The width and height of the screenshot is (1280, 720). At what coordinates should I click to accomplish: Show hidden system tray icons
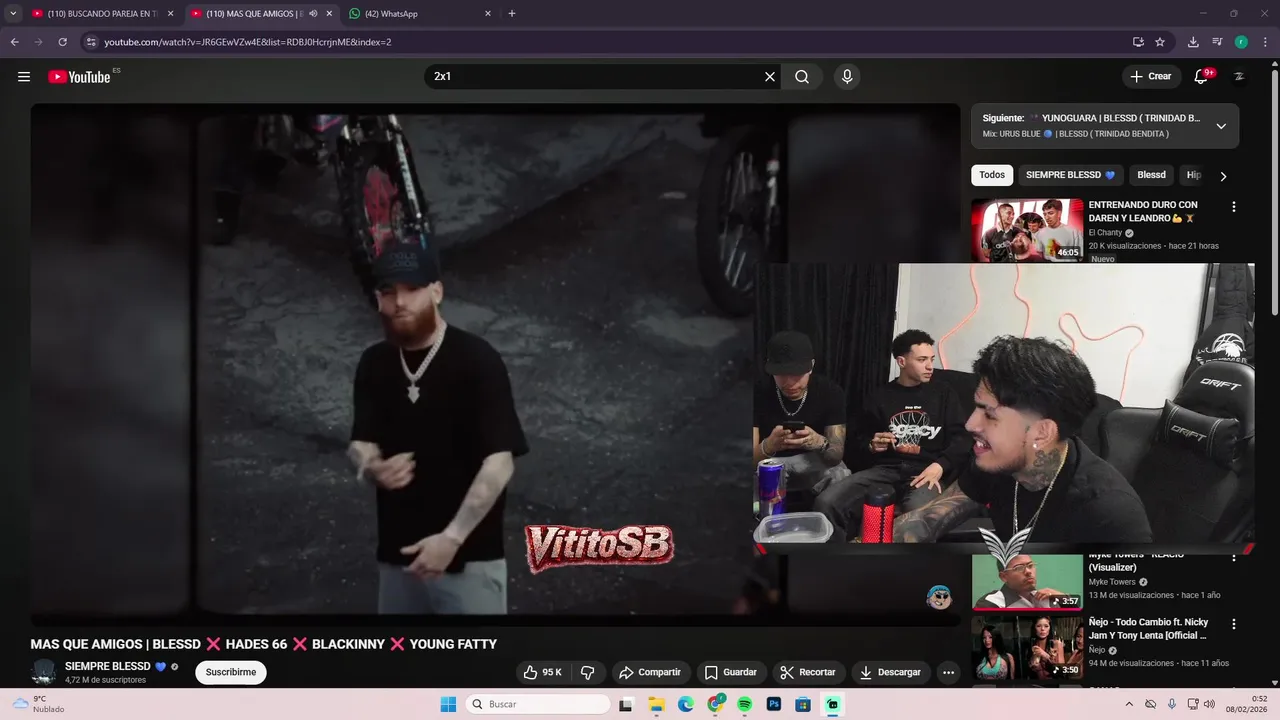pos(1129,704)
